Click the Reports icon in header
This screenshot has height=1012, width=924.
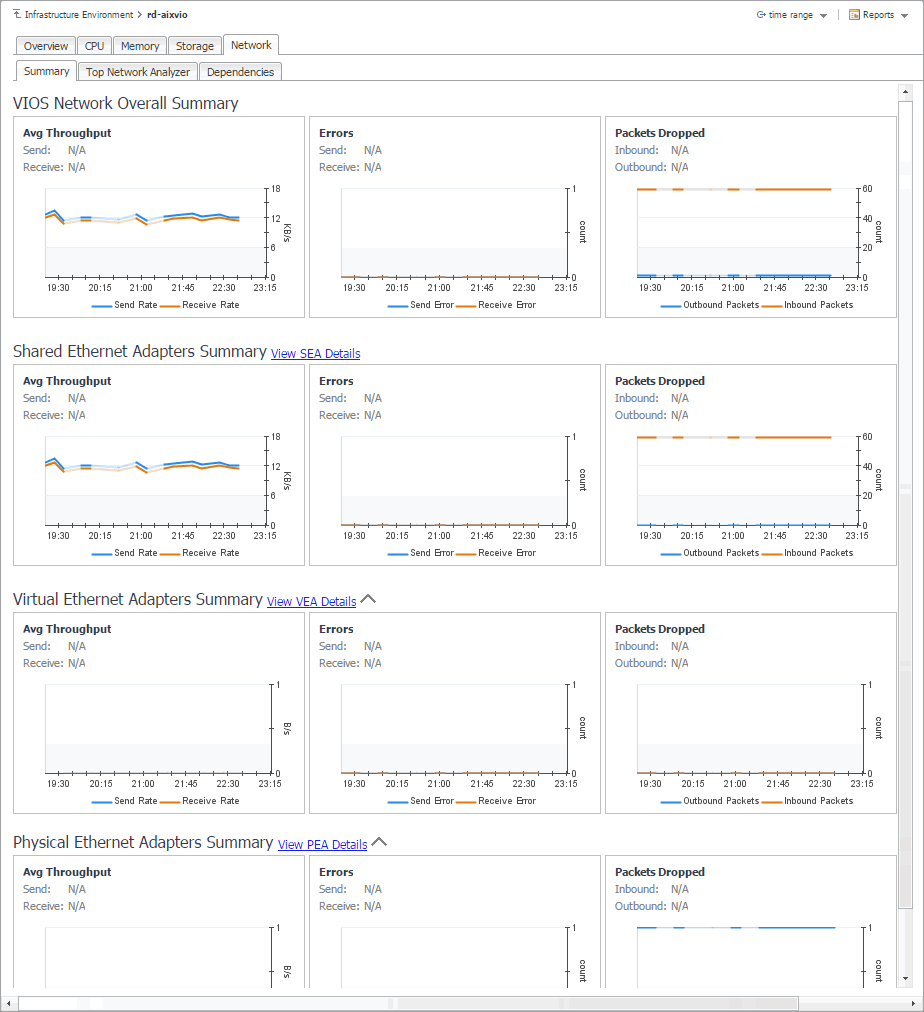pyautogui.click(x=854, y=15)
